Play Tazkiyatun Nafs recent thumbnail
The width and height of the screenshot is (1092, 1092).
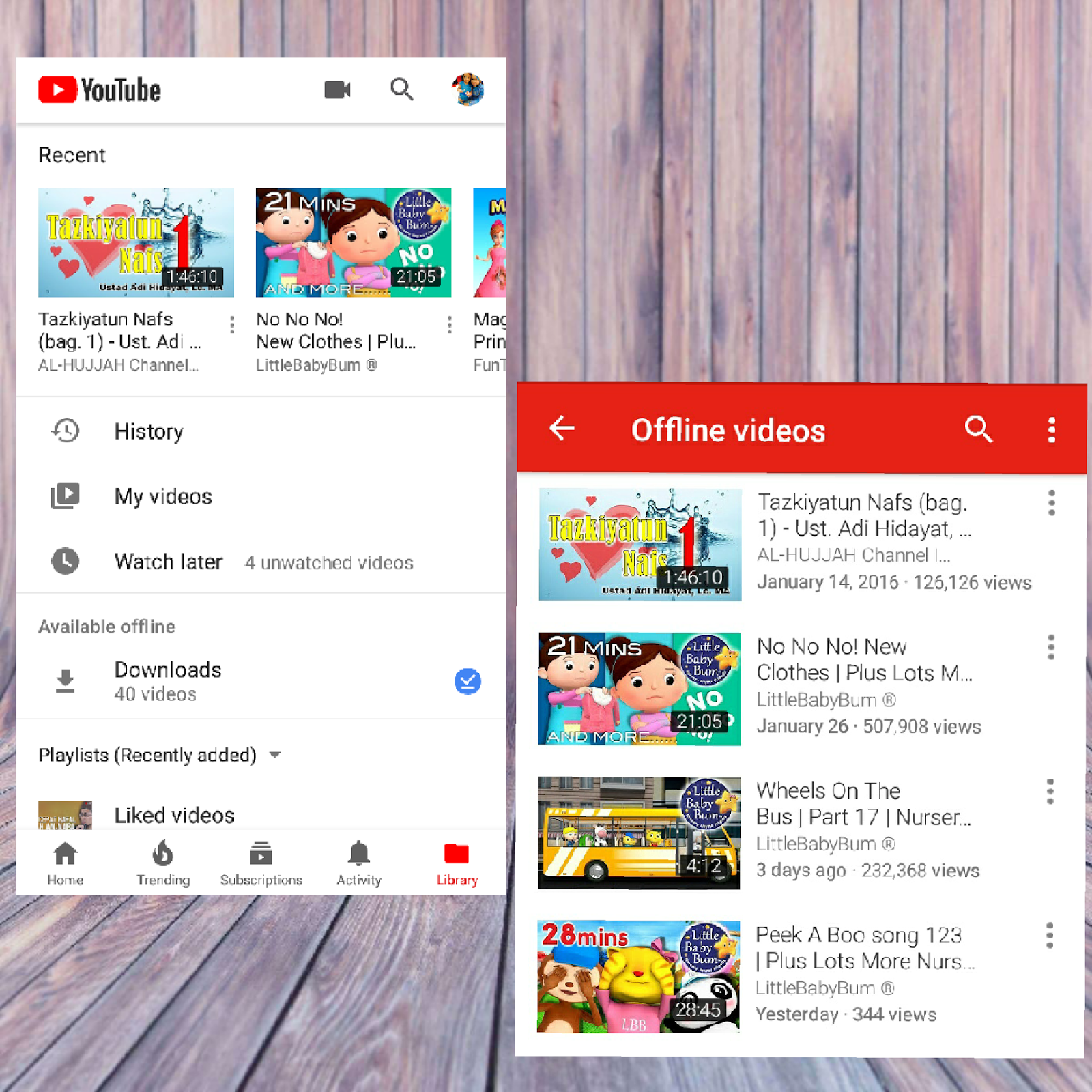tap(136, 242)
